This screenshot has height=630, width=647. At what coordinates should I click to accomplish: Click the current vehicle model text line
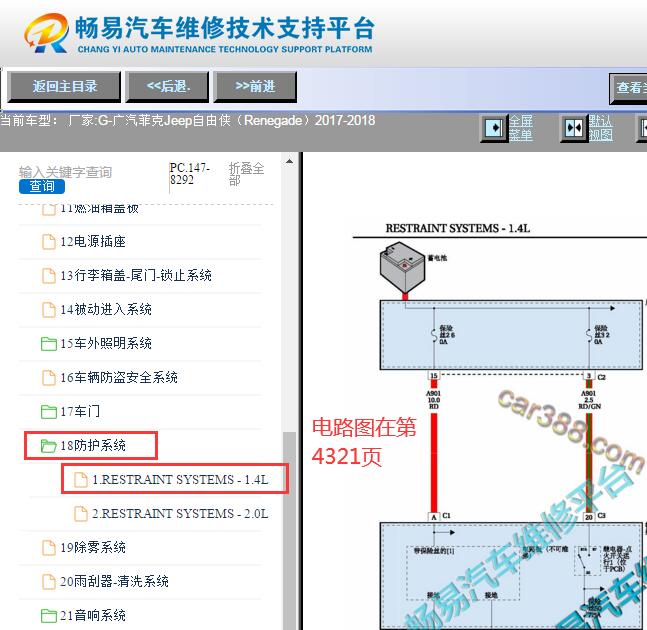pos(188,120)
